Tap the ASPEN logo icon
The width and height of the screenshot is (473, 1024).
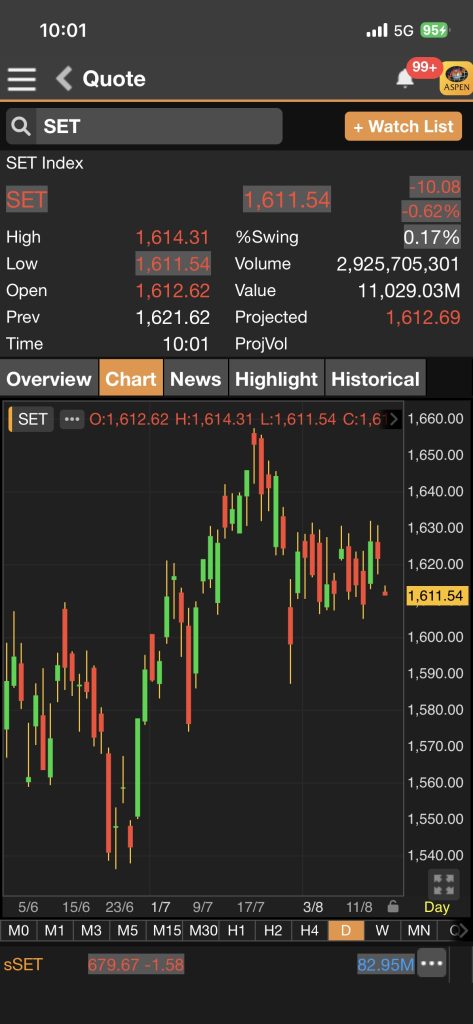pos(457,79)
